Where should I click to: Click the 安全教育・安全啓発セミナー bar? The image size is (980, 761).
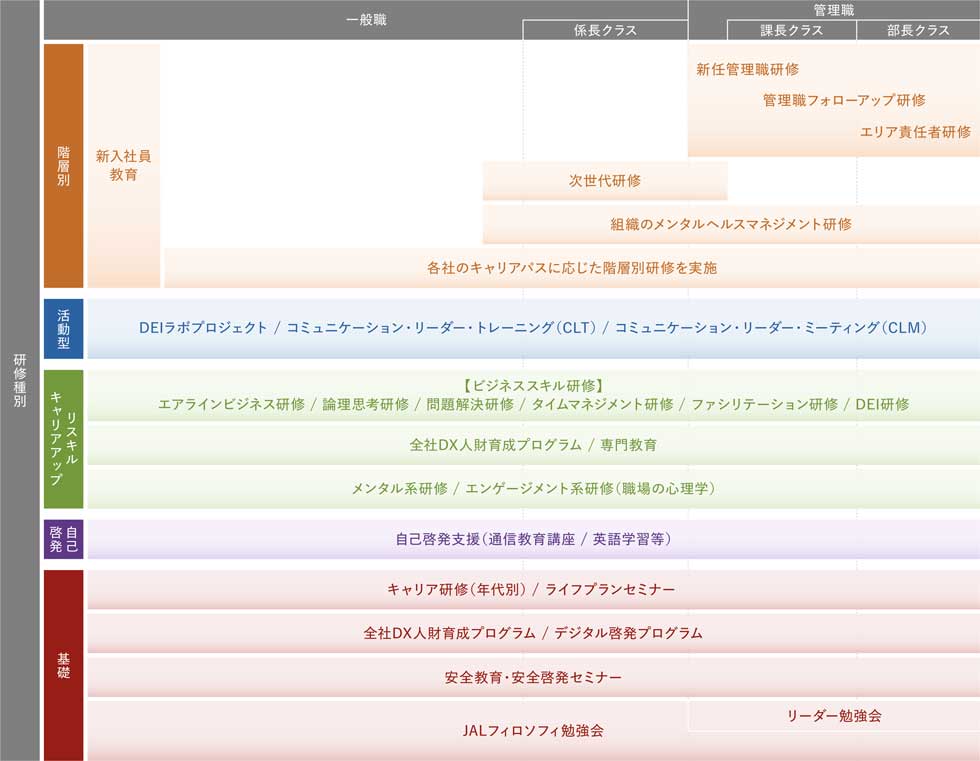pyautogui.click(x=533, y=677)
